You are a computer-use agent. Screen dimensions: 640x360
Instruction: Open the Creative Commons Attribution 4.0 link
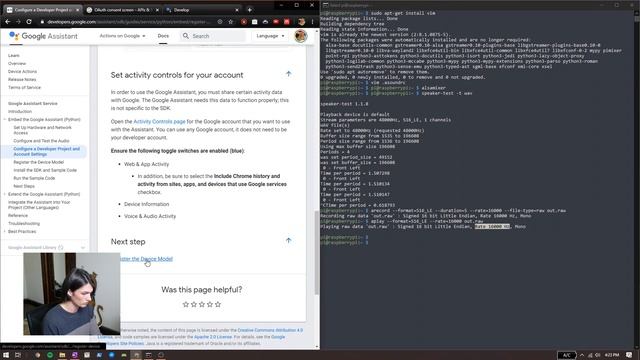coord(270,330)
